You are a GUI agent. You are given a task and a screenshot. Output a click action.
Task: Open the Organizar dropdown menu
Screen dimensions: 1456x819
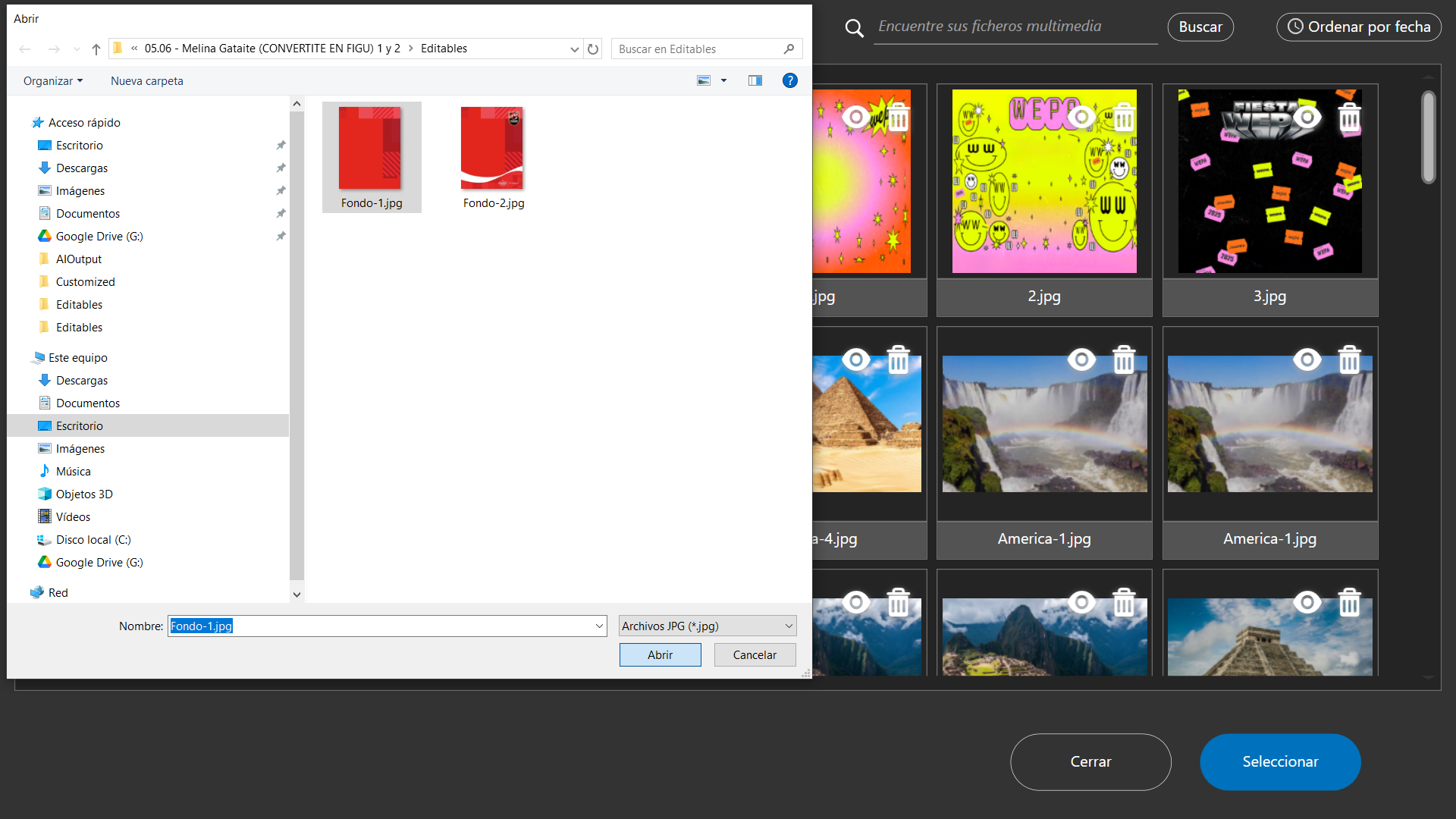53,81
